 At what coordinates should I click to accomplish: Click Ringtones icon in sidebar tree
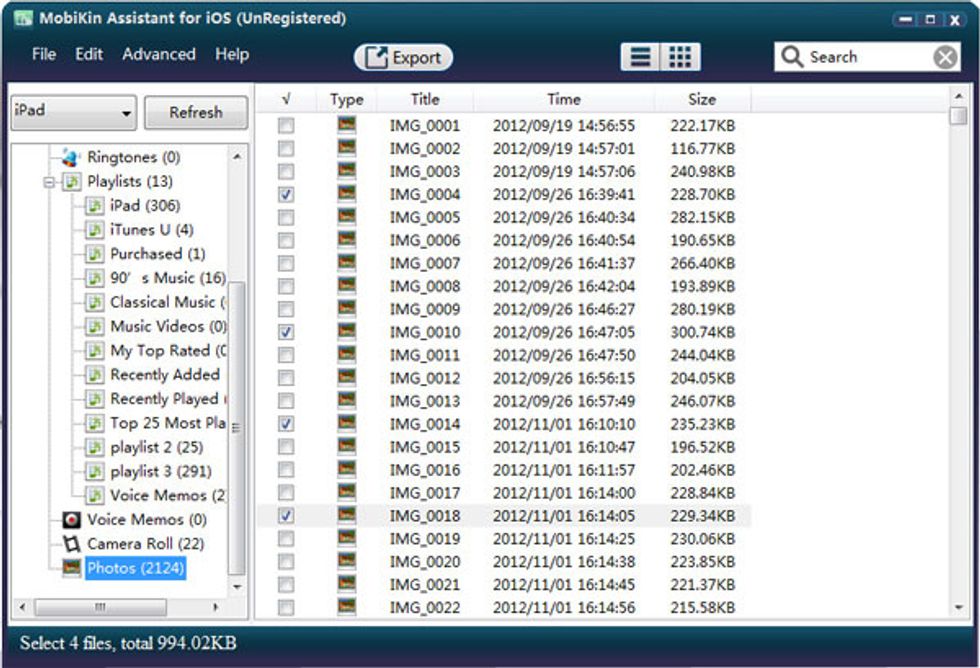point(71,157)
